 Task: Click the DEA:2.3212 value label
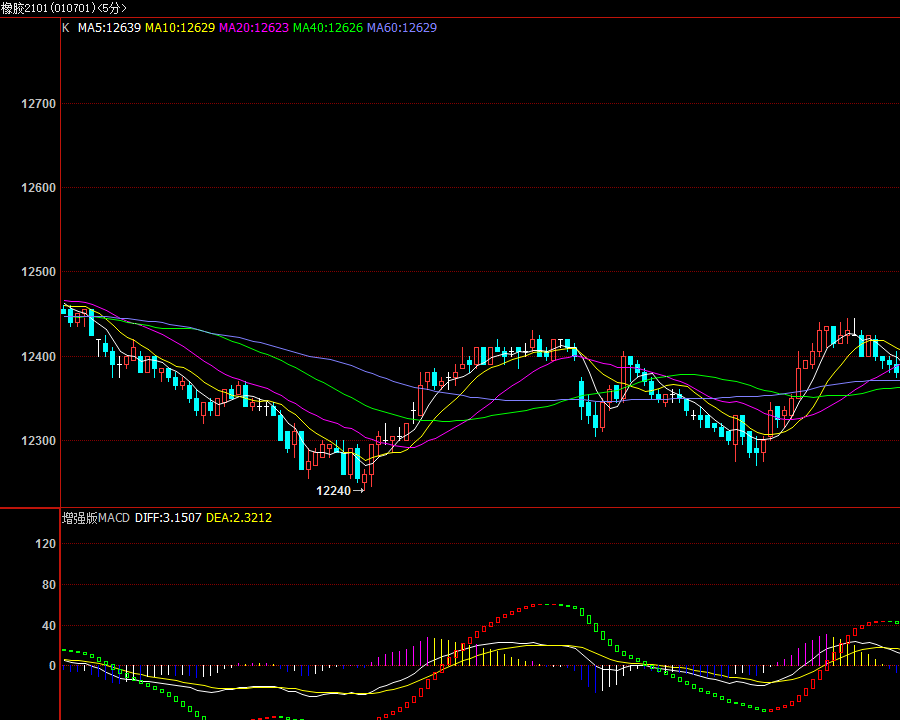click(239, 518)
